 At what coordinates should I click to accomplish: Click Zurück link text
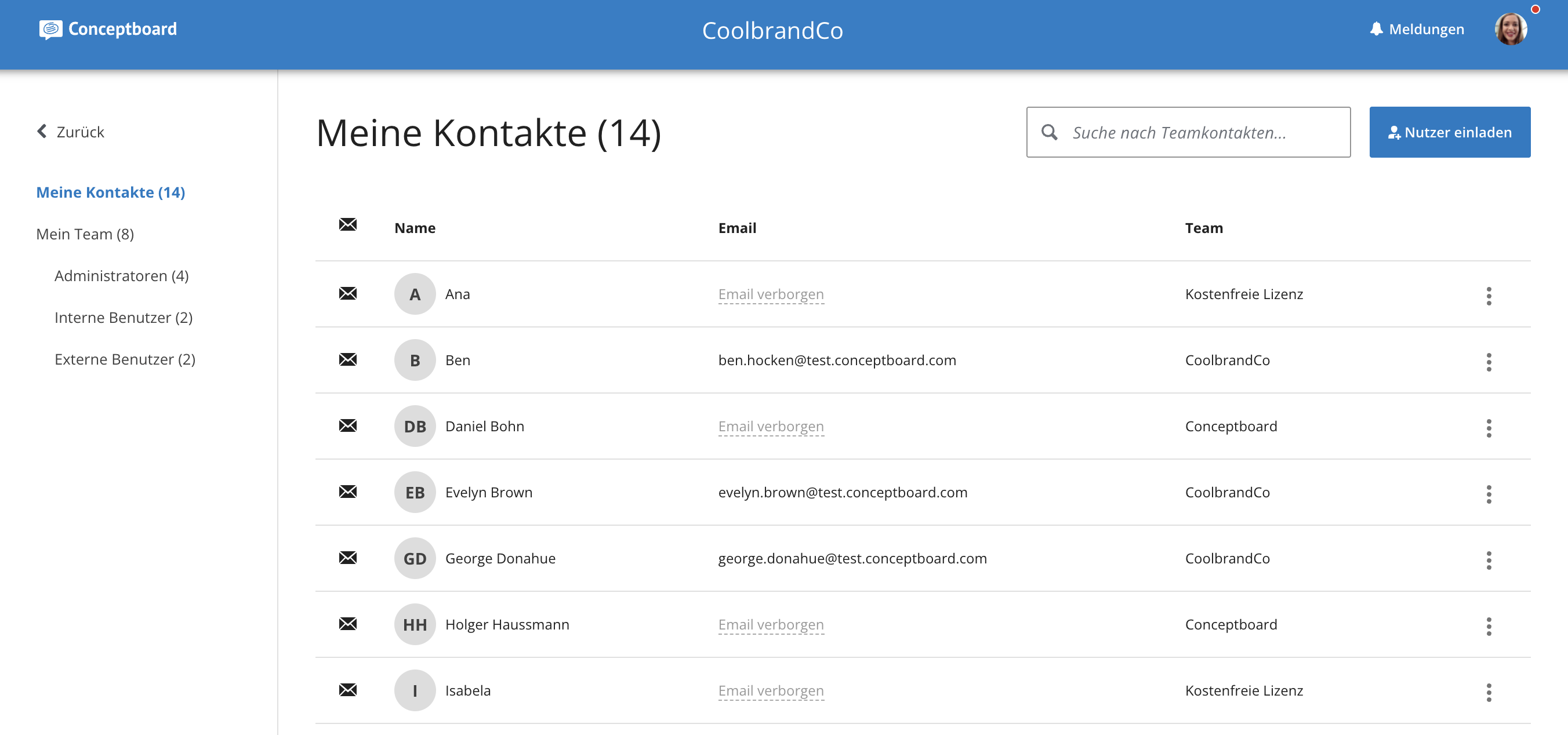[80, 132]
